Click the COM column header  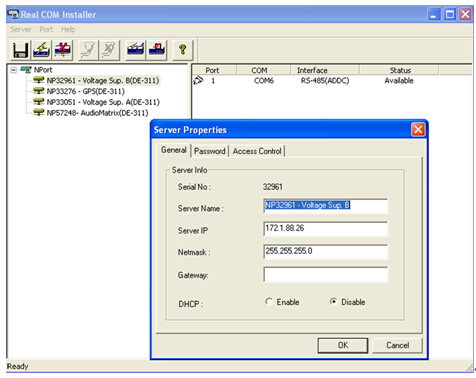click(x=263, y=70)
